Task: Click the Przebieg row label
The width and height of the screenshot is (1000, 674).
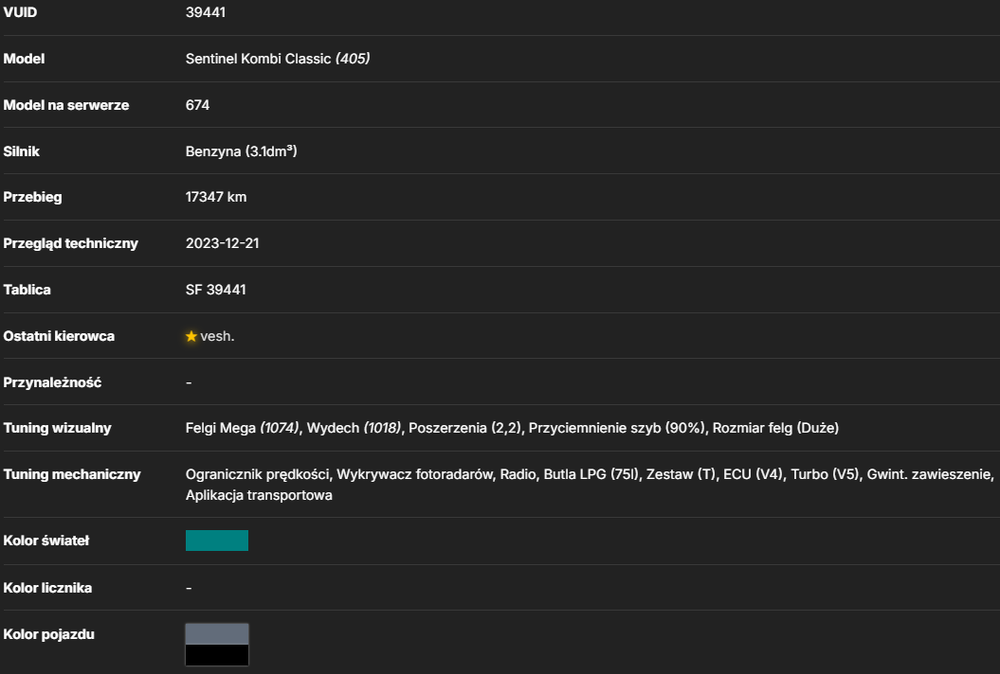Action: click(x=33, y=197)
